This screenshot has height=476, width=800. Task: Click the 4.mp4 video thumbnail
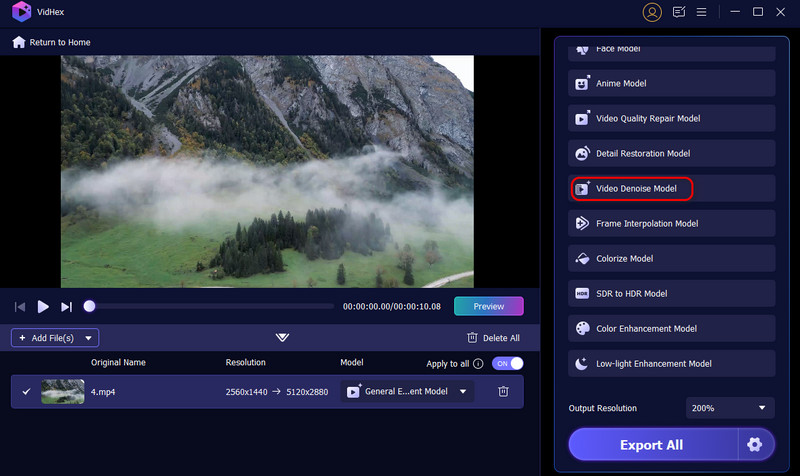63,391
